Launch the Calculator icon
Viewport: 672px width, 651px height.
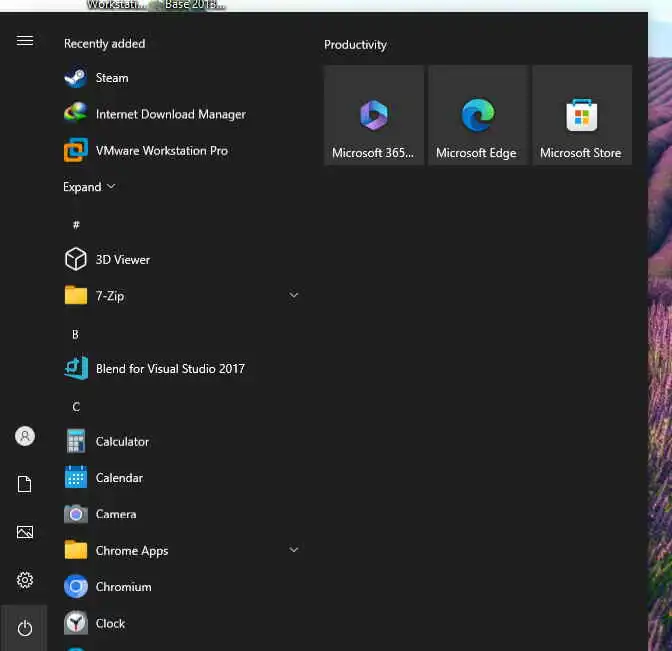pos(76,441)
